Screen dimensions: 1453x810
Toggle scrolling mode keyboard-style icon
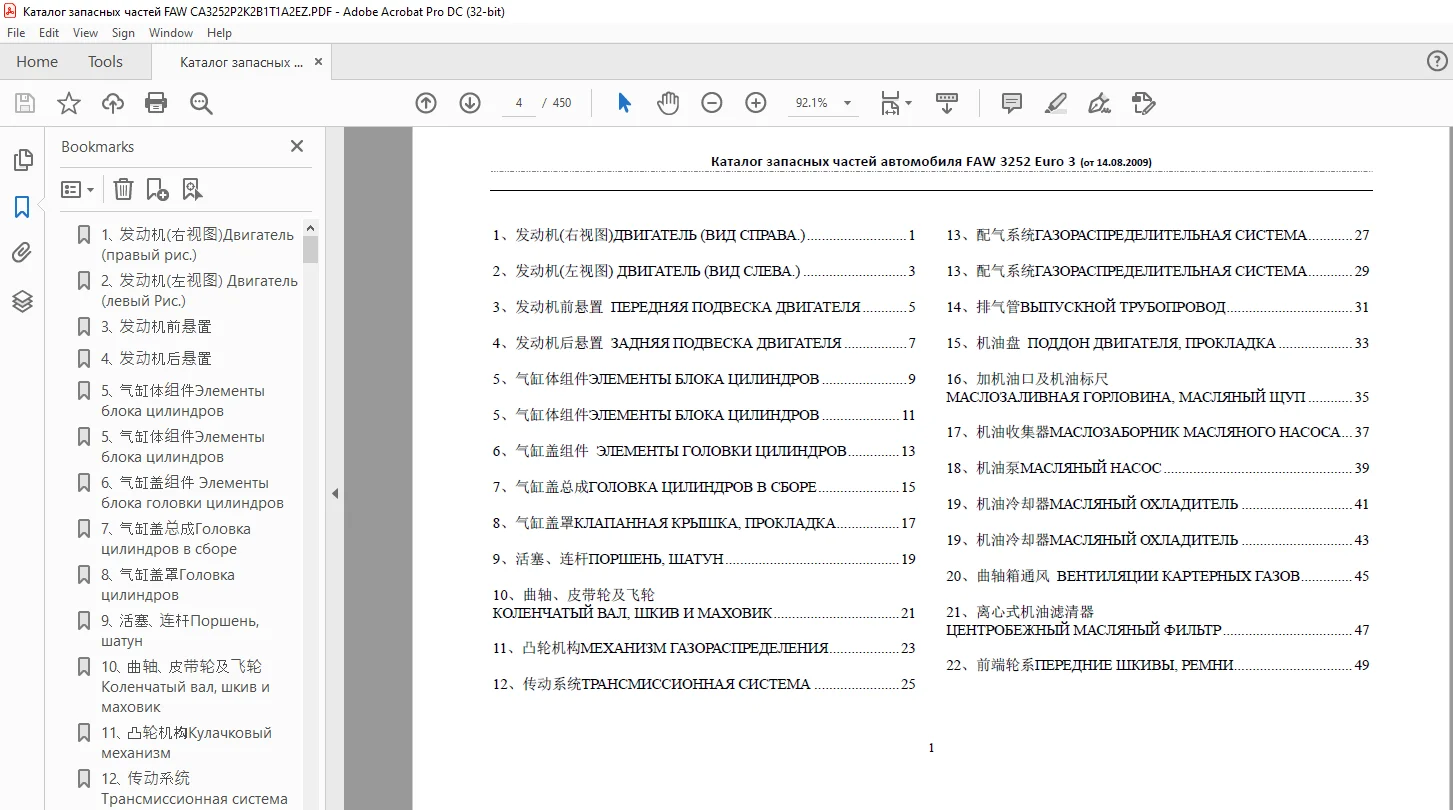pos(947,103)
